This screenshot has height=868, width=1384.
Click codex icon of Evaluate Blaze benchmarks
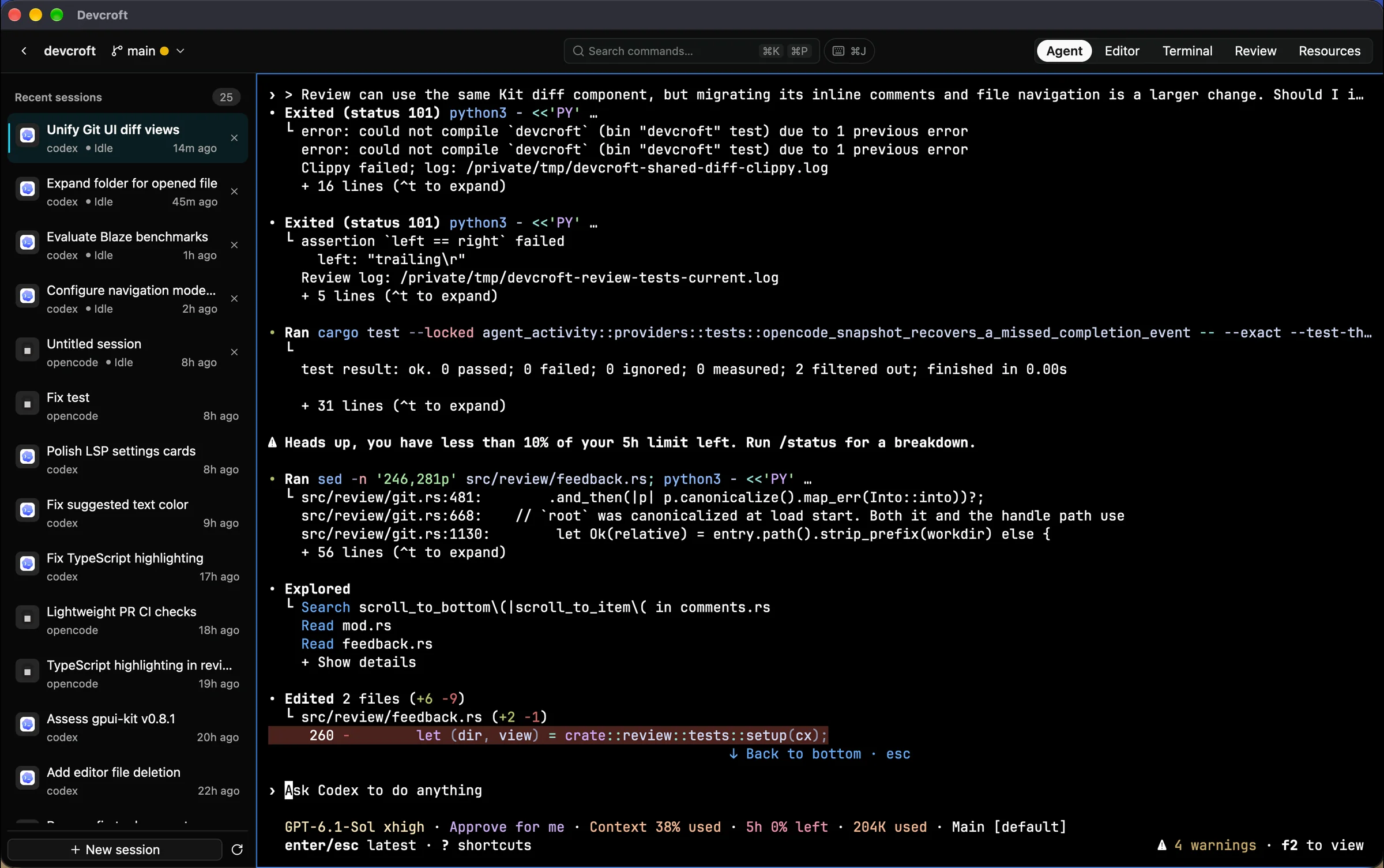[27, 243]
